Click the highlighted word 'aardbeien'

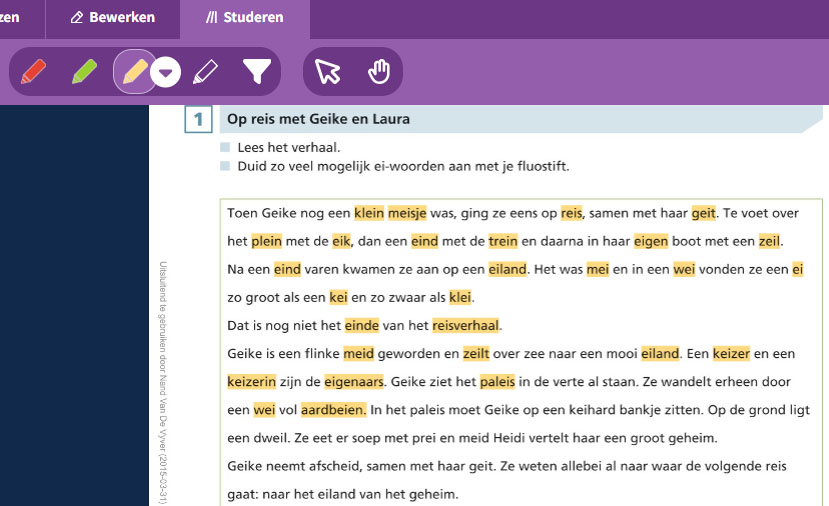(334, 410)
